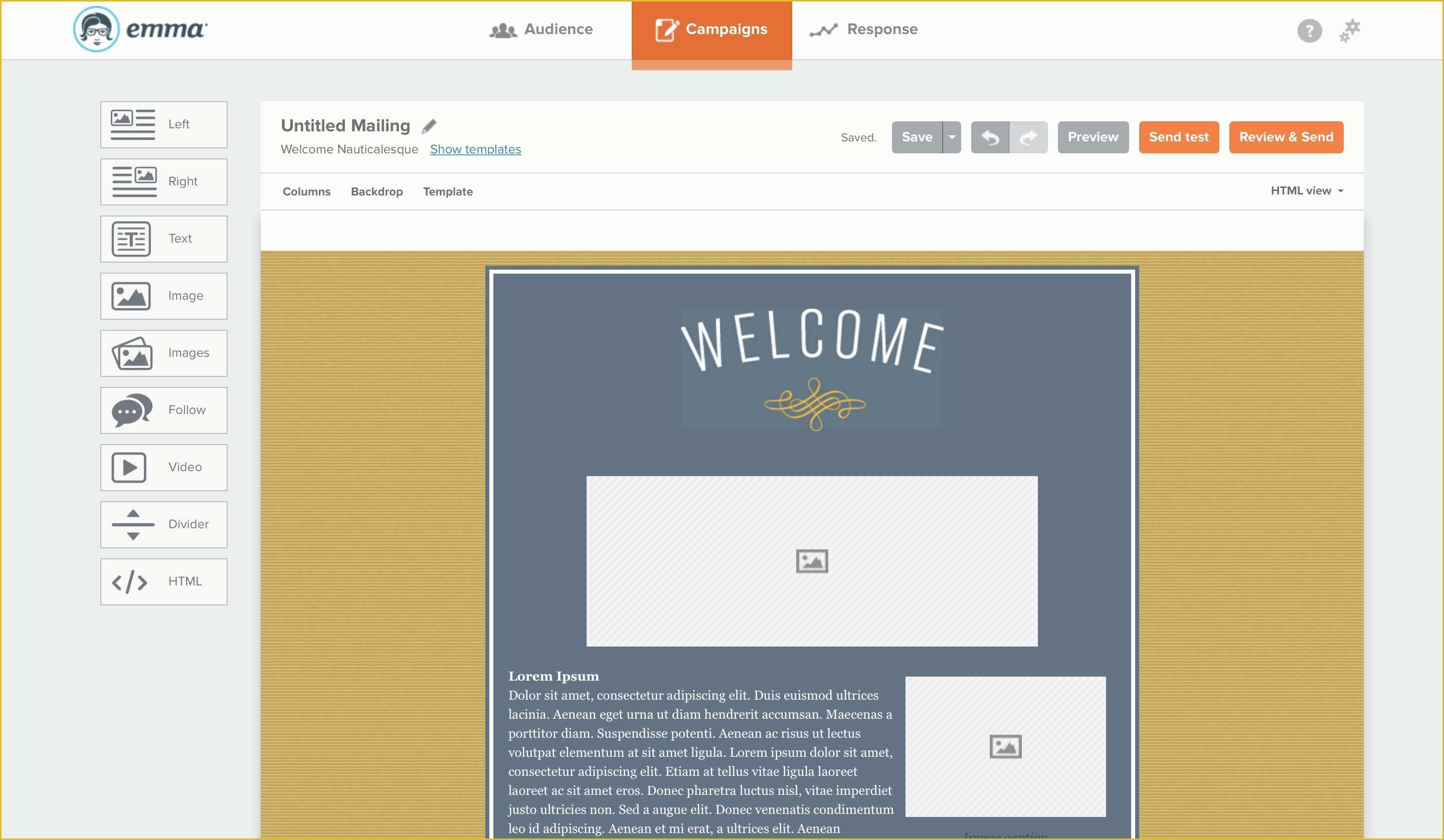Screen dimensions: 1444x840
Task: Click the Template settings tab
Action: click(447, 190)
